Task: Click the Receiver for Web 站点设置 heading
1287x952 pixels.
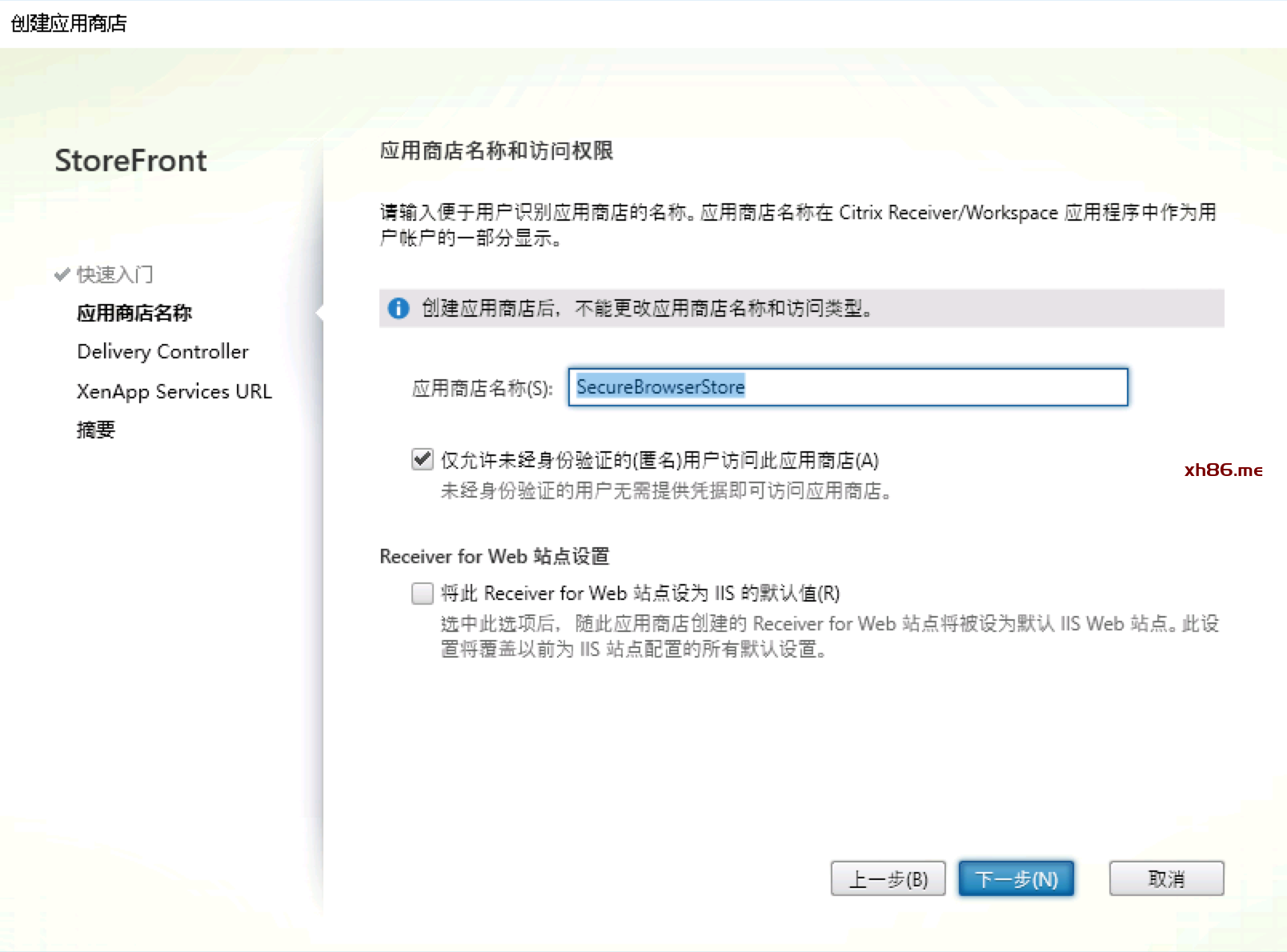Action: click(x=494, y=556)
